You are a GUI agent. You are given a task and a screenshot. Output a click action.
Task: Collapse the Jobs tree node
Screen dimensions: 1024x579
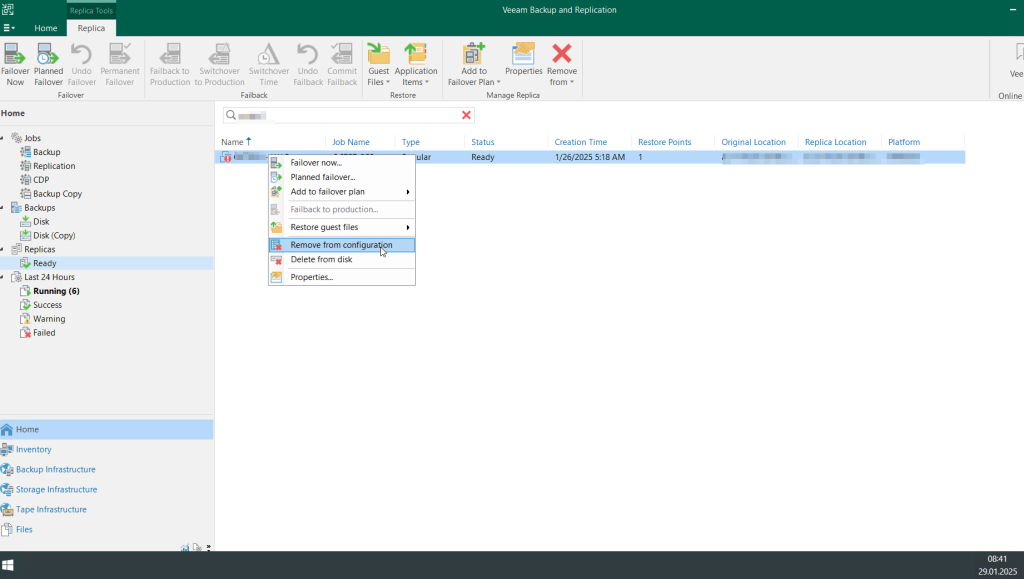(3, 138)
